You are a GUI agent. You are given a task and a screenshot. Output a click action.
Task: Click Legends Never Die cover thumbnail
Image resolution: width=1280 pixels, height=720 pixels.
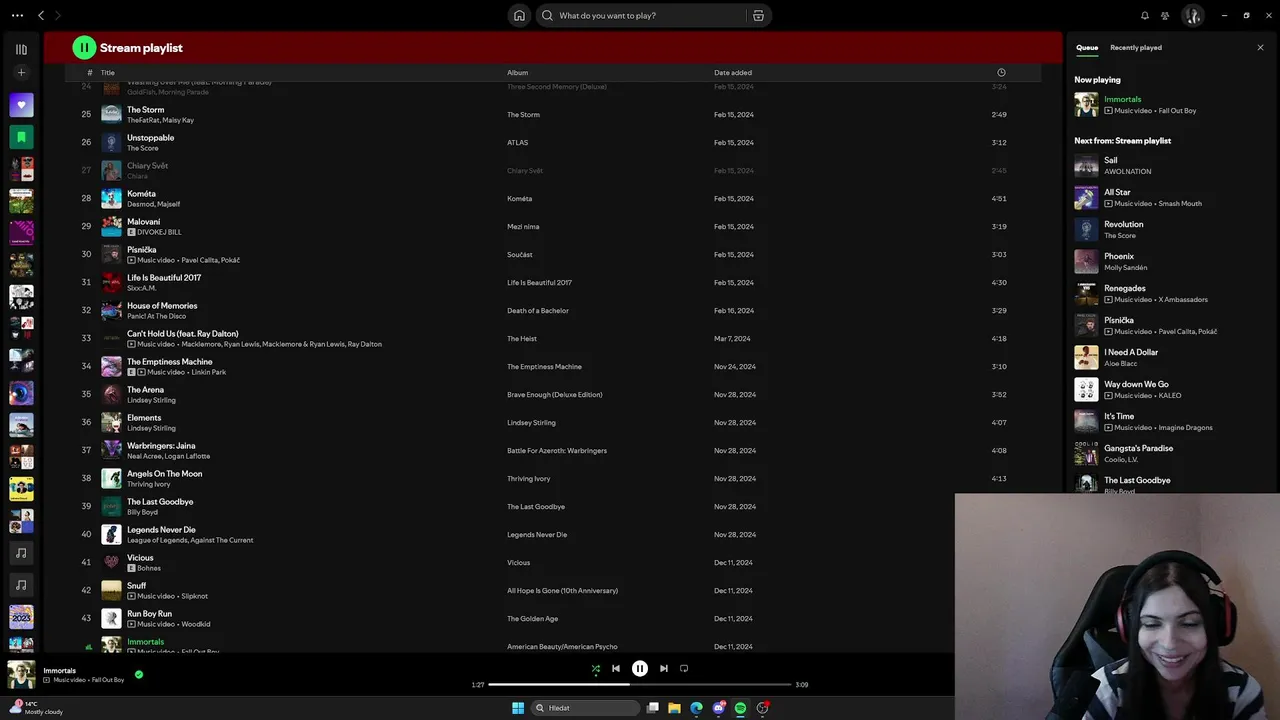point(111,534)
